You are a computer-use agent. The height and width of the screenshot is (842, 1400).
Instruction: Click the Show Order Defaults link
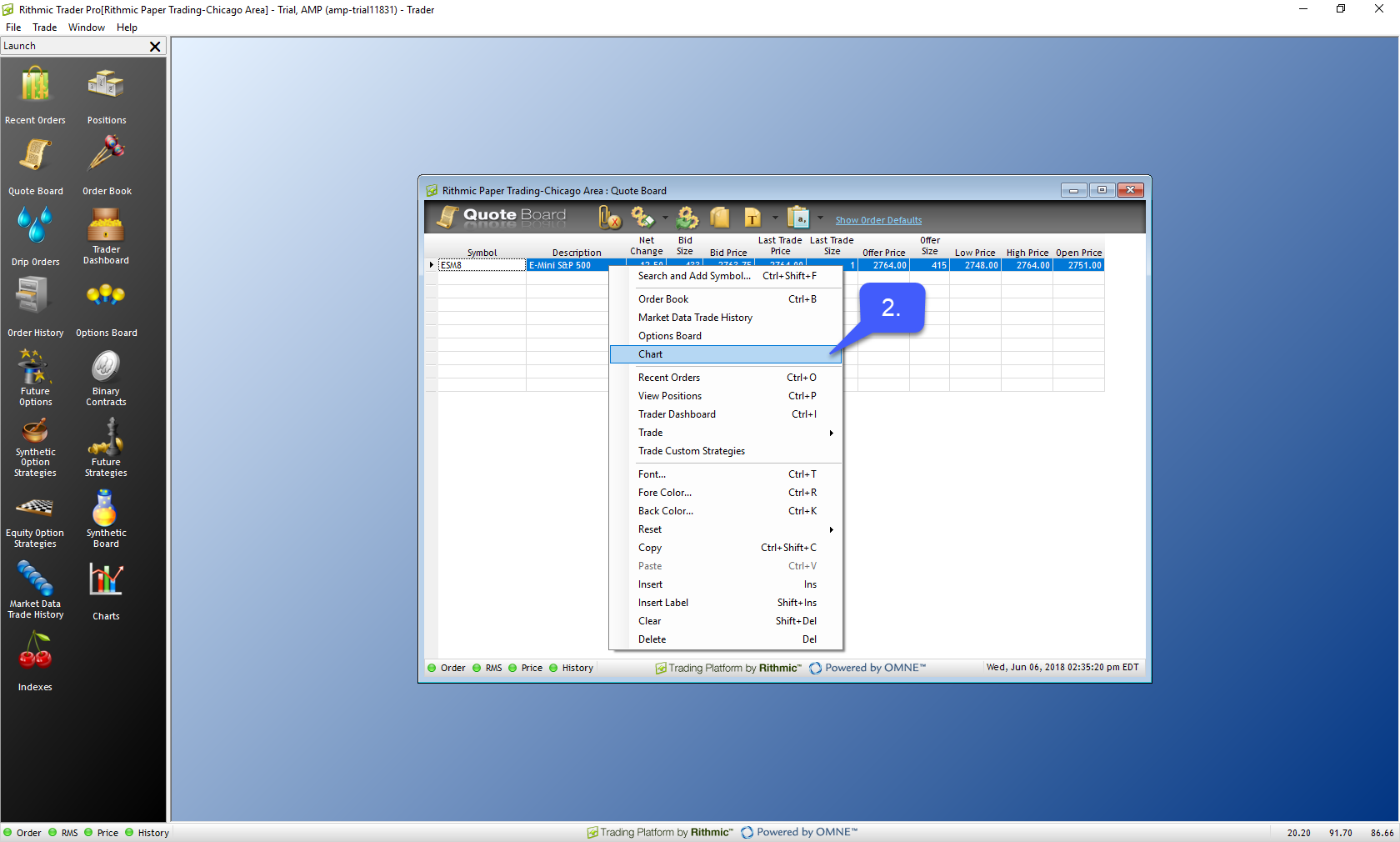point(878,220)
